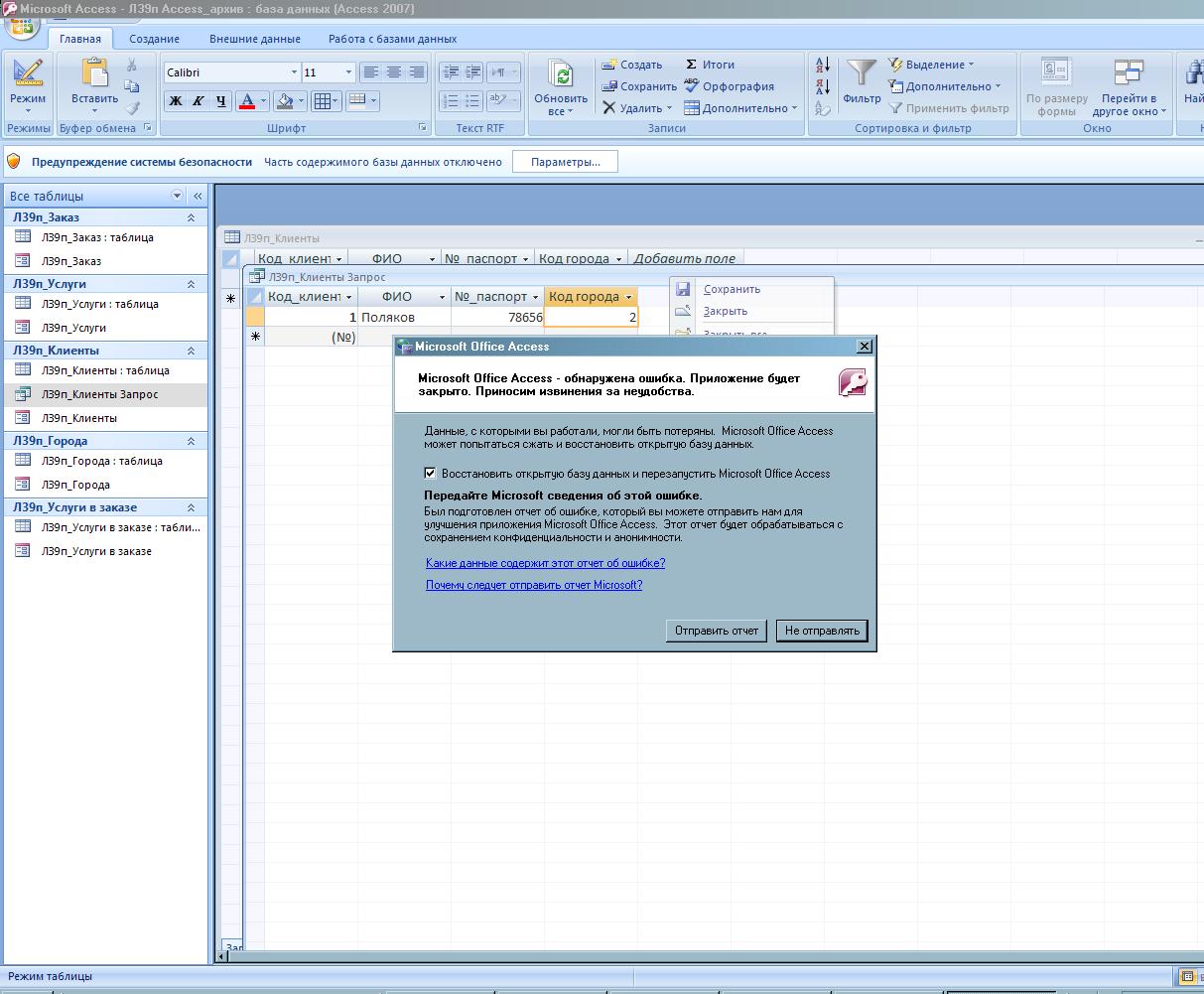This screenshot has width=1204, height=994.
Task: Align text left in ribbon
Action: coord(371,71)
